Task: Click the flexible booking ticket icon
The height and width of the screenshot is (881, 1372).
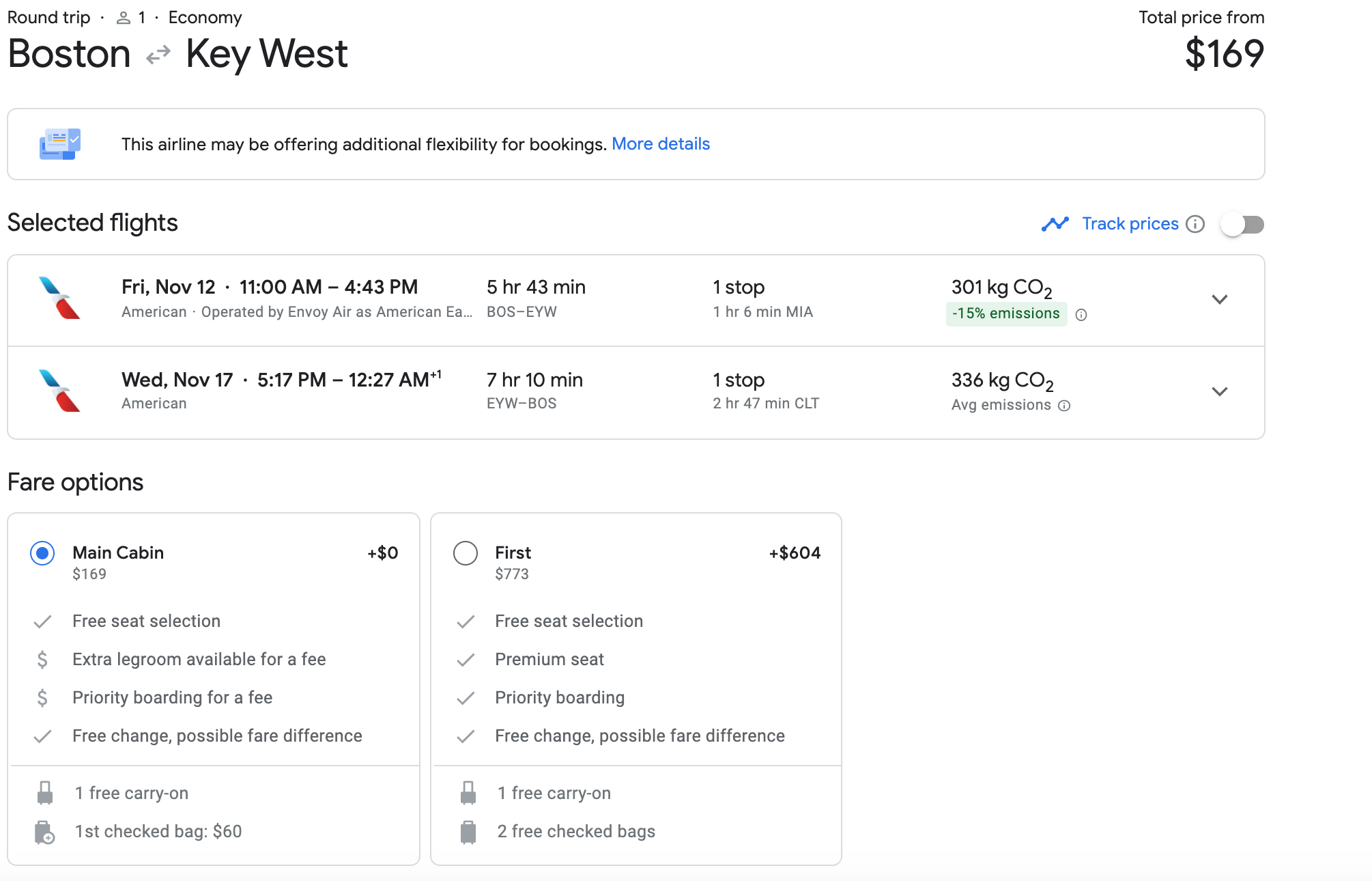Action: pyautogui.click(x=60, y=144)
